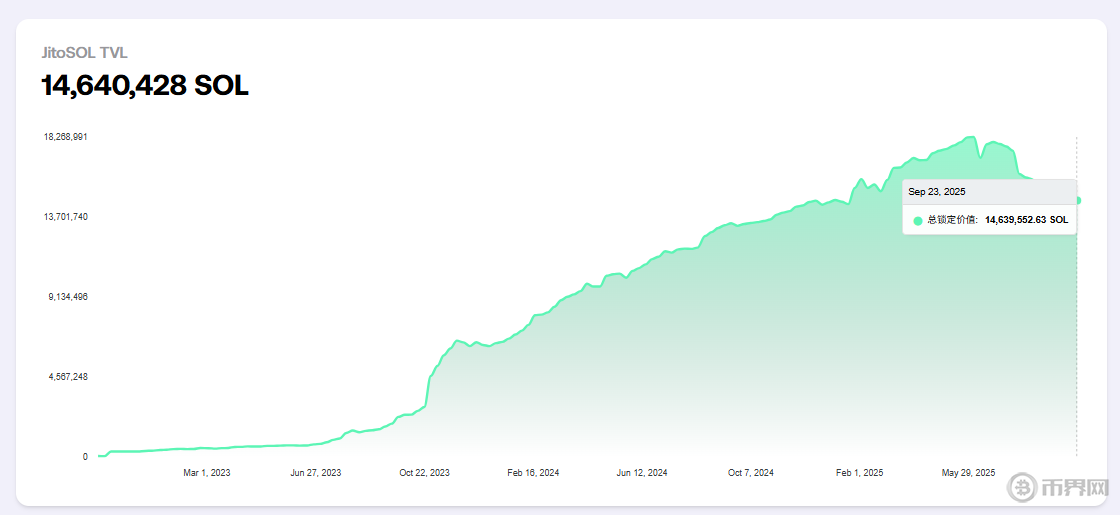Click the 总锁定价值 label in the tooltip

pos(952,220)
